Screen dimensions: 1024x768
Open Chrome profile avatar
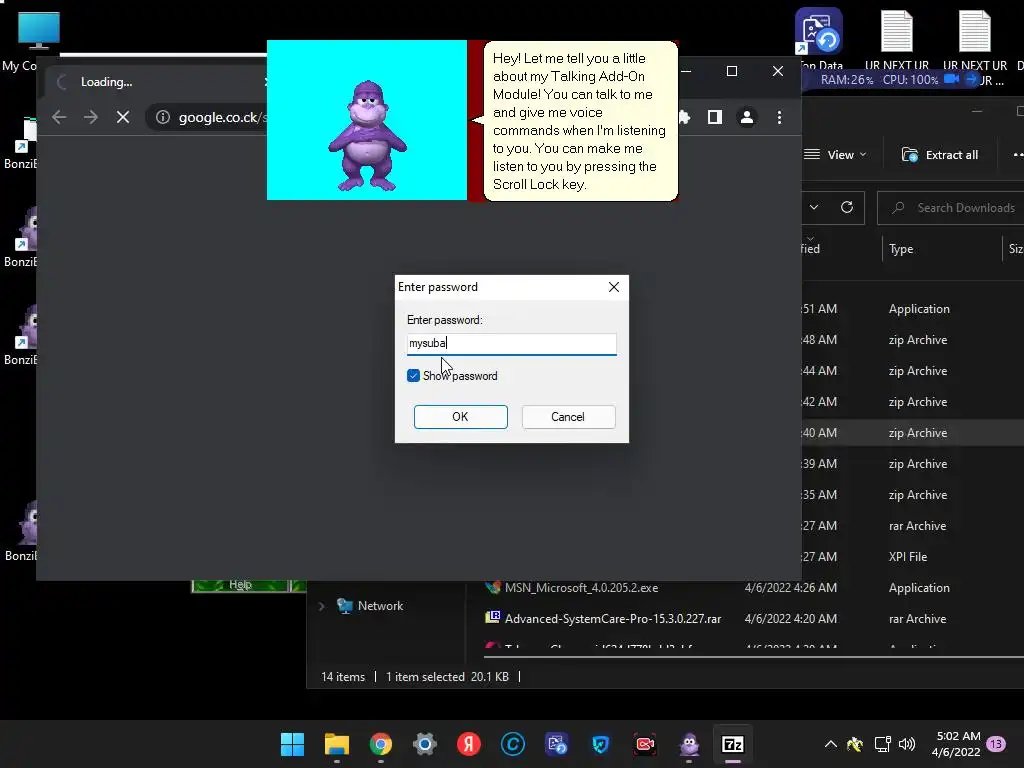(x=746, y=117)
